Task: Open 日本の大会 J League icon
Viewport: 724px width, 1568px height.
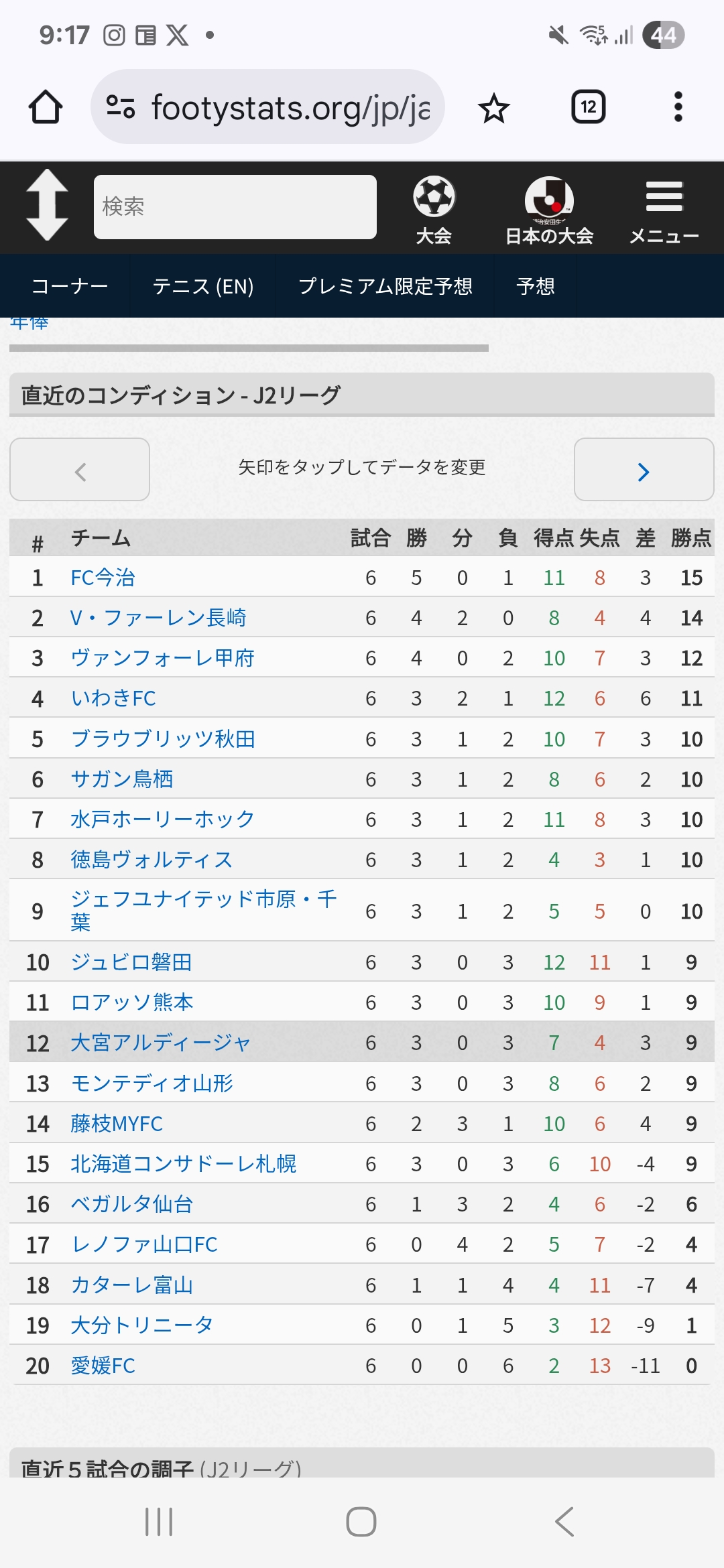Action: (x=549, y=209)
